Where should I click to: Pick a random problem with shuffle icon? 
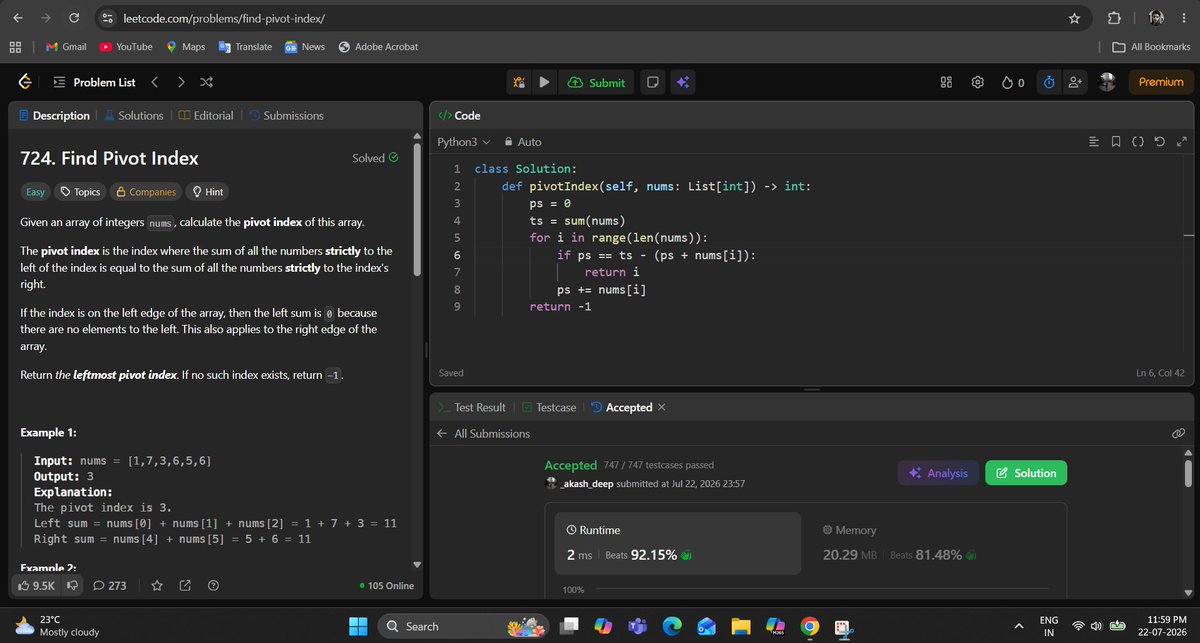click(x=206, y=83)
